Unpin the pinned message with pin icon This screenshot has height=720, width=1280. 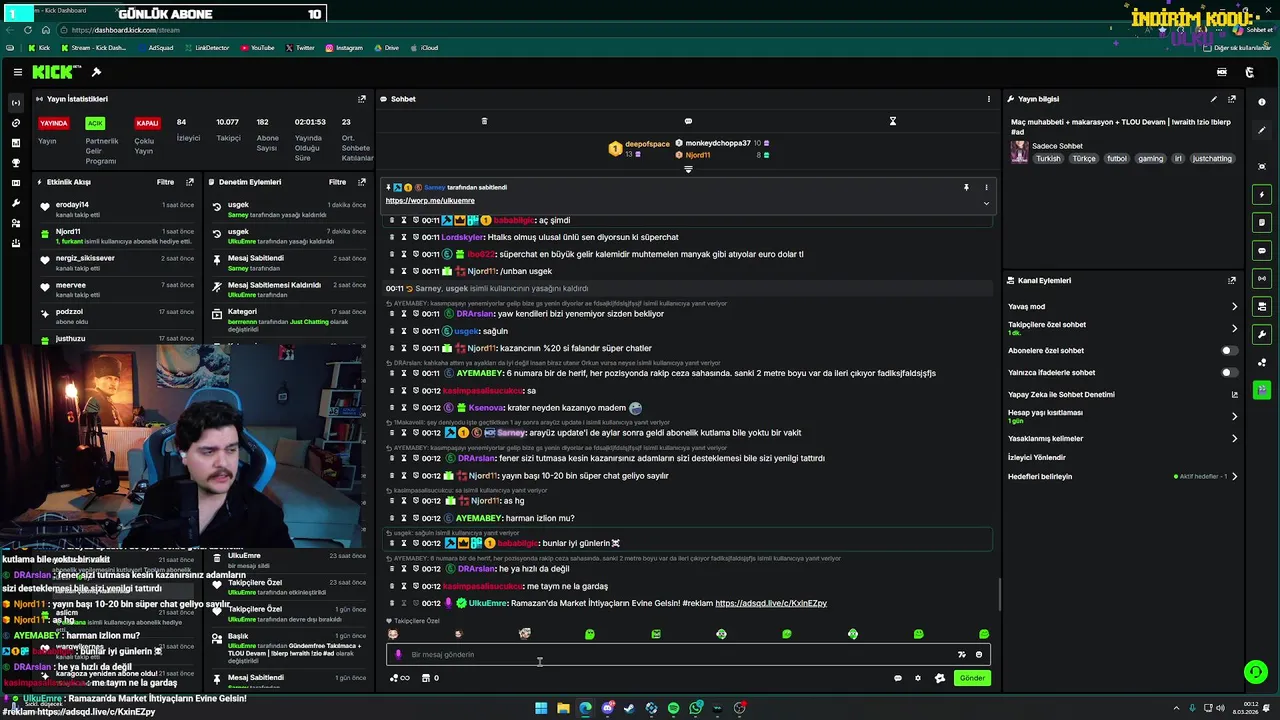click(x=966, y=187)
